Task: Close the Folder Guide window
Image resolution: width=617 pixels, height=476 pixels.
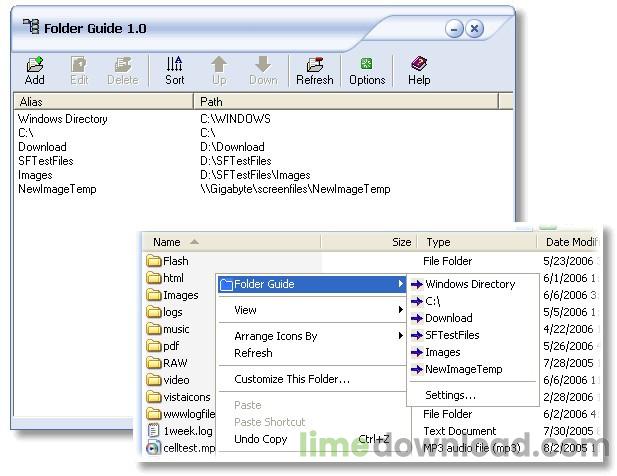Action: click(x=475, y=29)
